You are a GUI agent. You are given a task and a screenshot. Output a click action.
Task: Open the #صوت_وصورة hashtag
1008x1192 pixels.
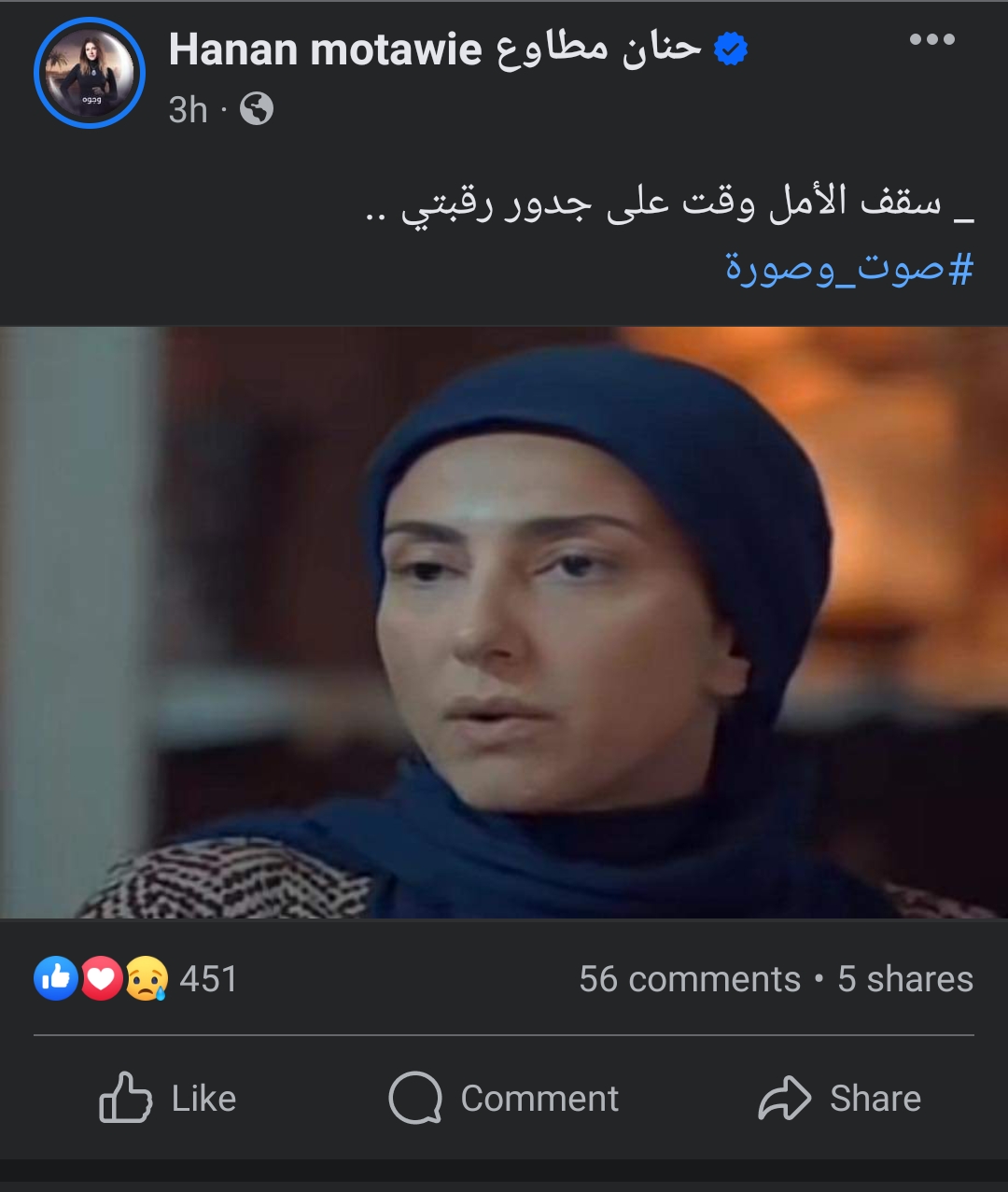[x=849, y=268]
